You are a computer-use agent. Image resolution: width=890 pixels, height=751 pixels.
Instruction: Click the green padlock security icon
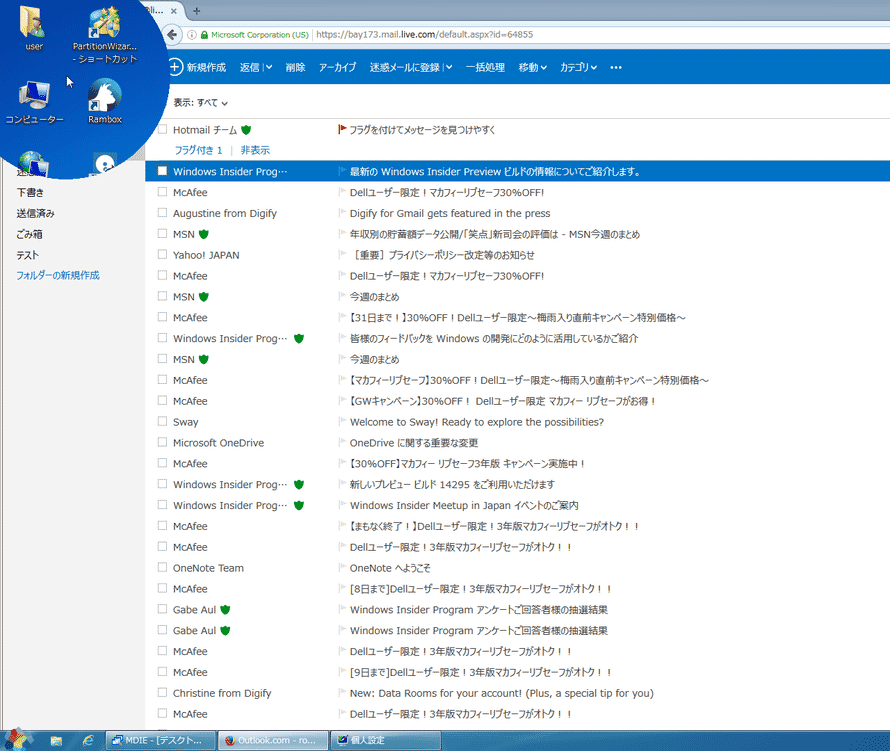[204, 35]
